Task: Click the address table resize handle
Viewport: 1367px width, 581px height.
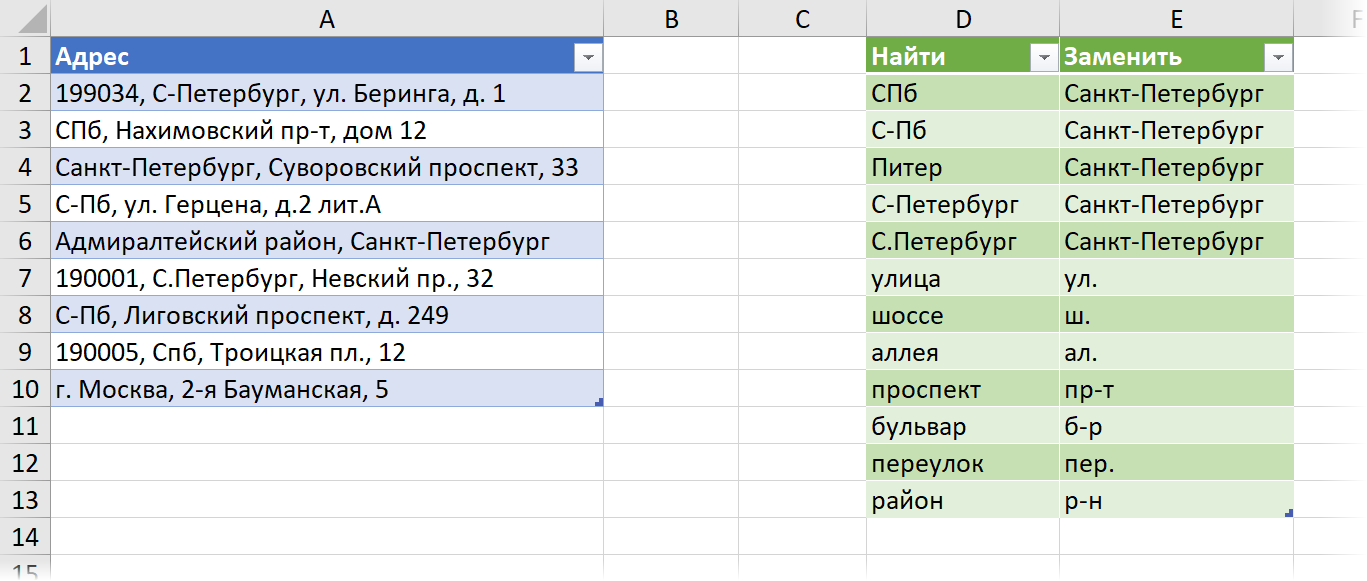Action: (x=598, y=402)
